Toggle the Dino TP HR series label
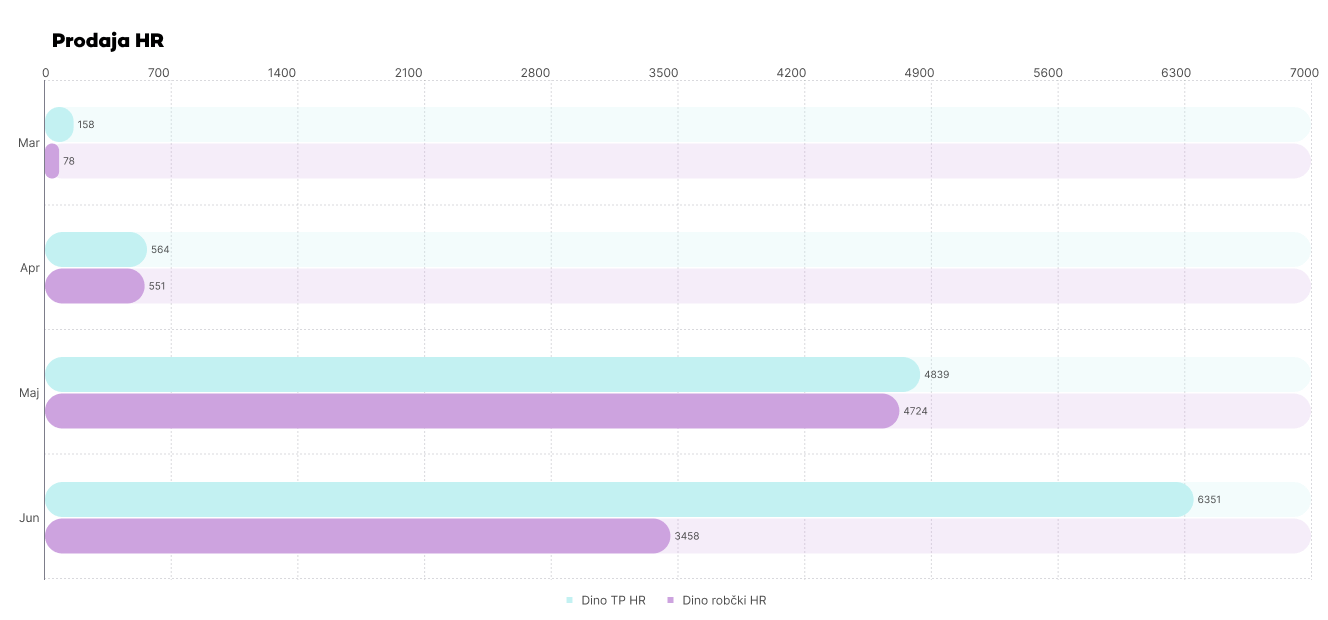Screen dimensions: 1328x620 tap(613, 600)
